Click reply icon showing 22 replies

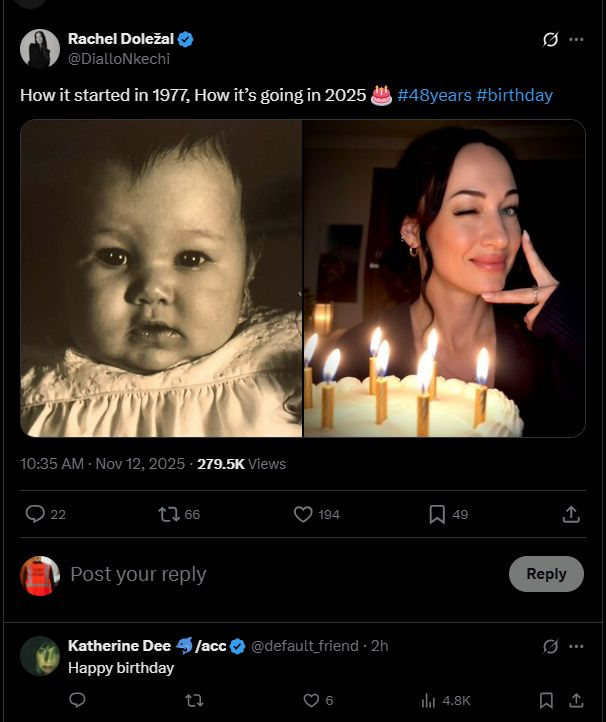(35, 514)
